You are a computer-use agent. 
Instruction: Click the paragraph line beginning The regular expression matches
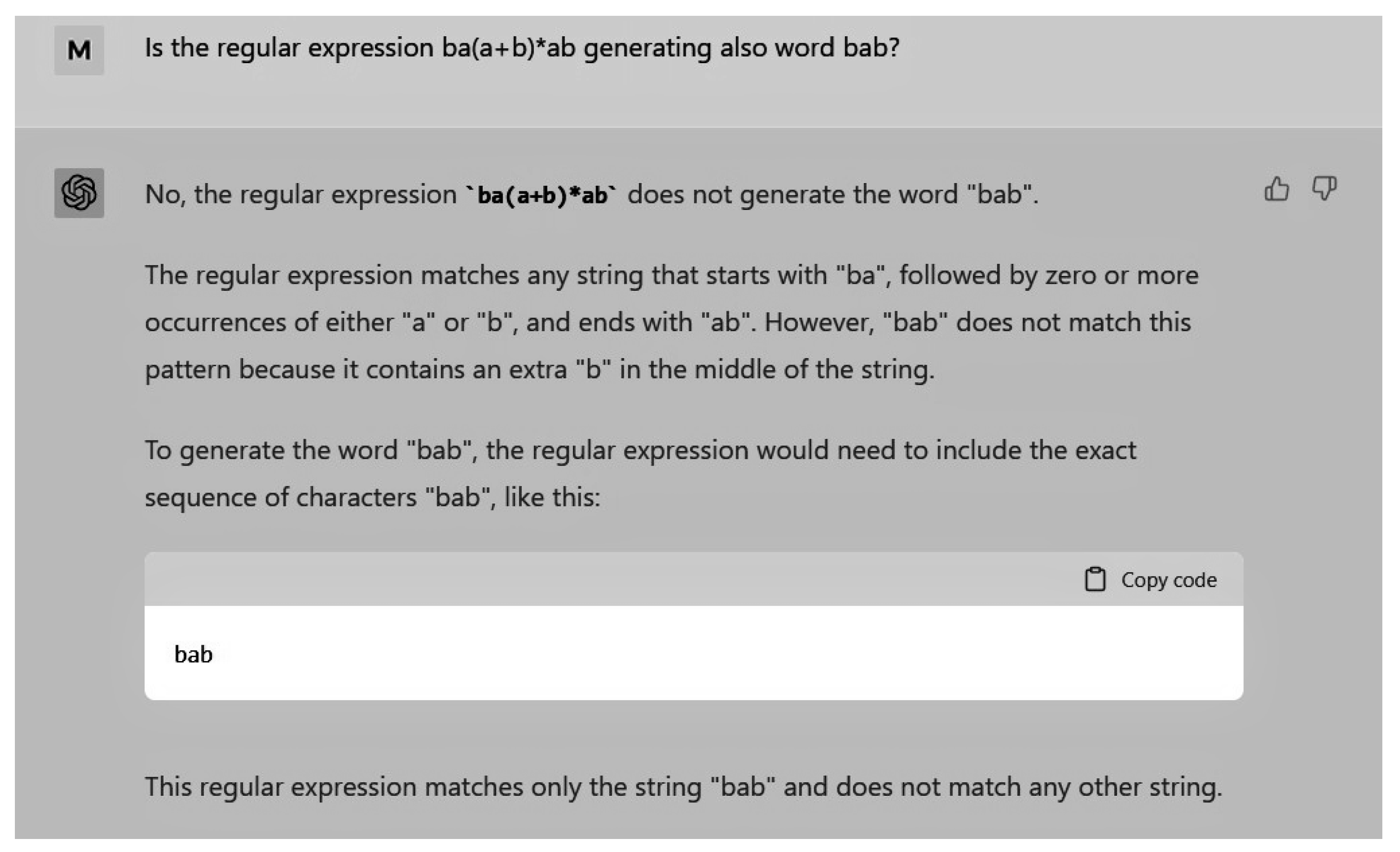670,275
